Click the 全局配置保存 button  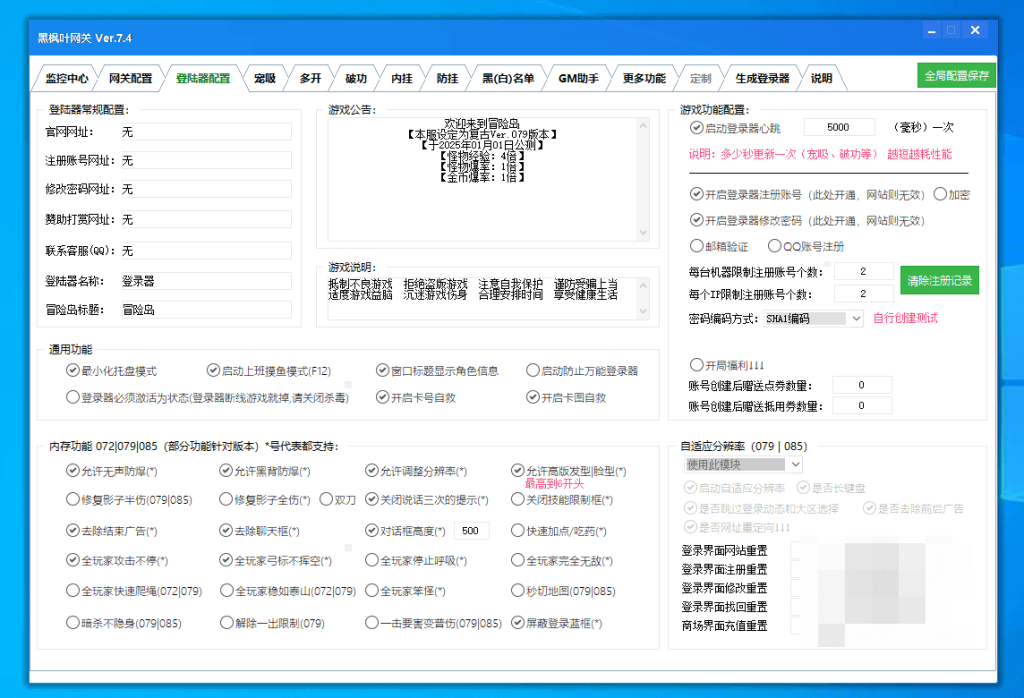click(956, 76)
